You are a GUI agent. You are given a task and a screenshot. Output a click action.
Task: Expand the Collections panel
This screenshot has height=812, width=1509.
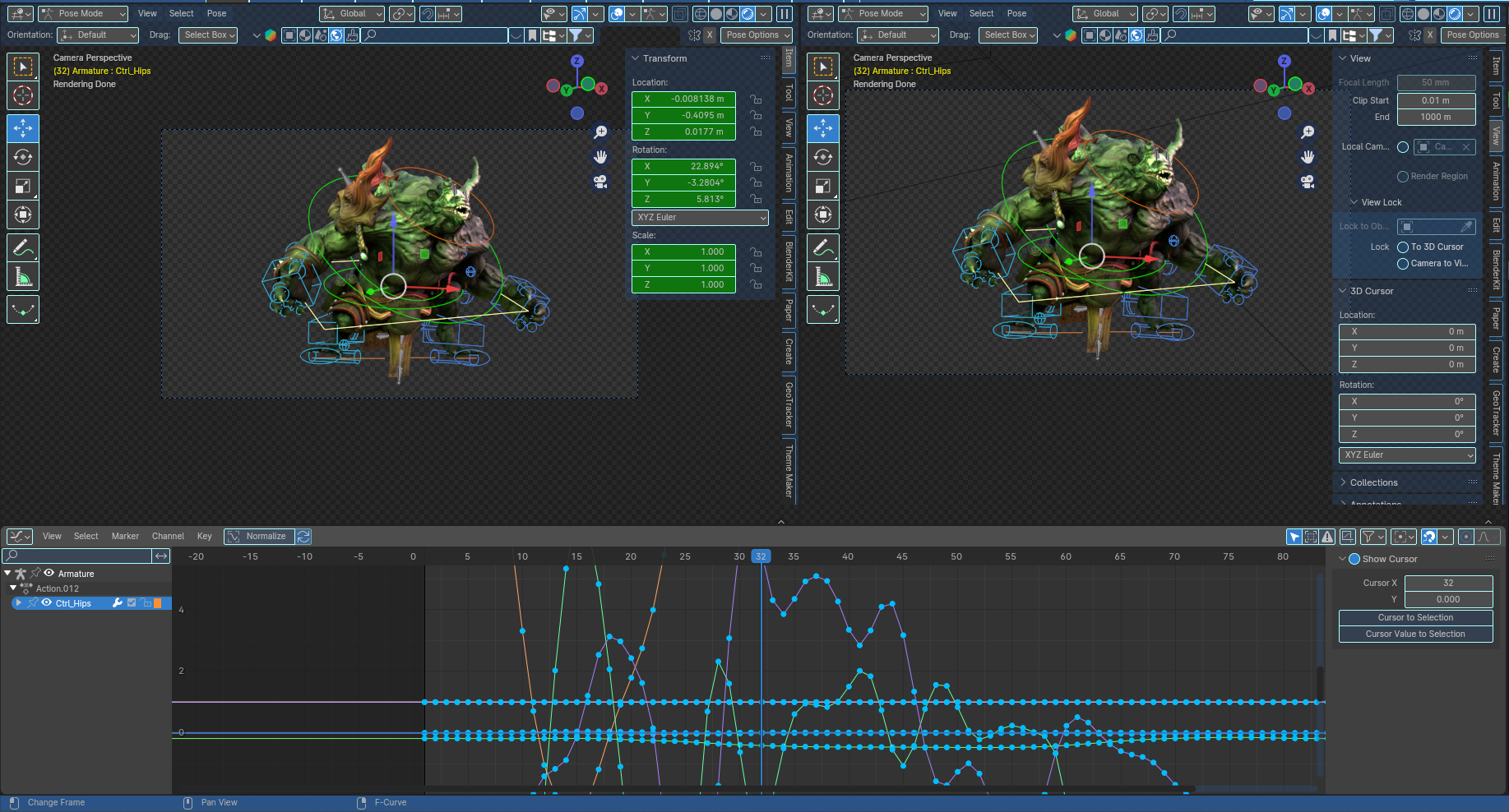[x=1343, y=483]
